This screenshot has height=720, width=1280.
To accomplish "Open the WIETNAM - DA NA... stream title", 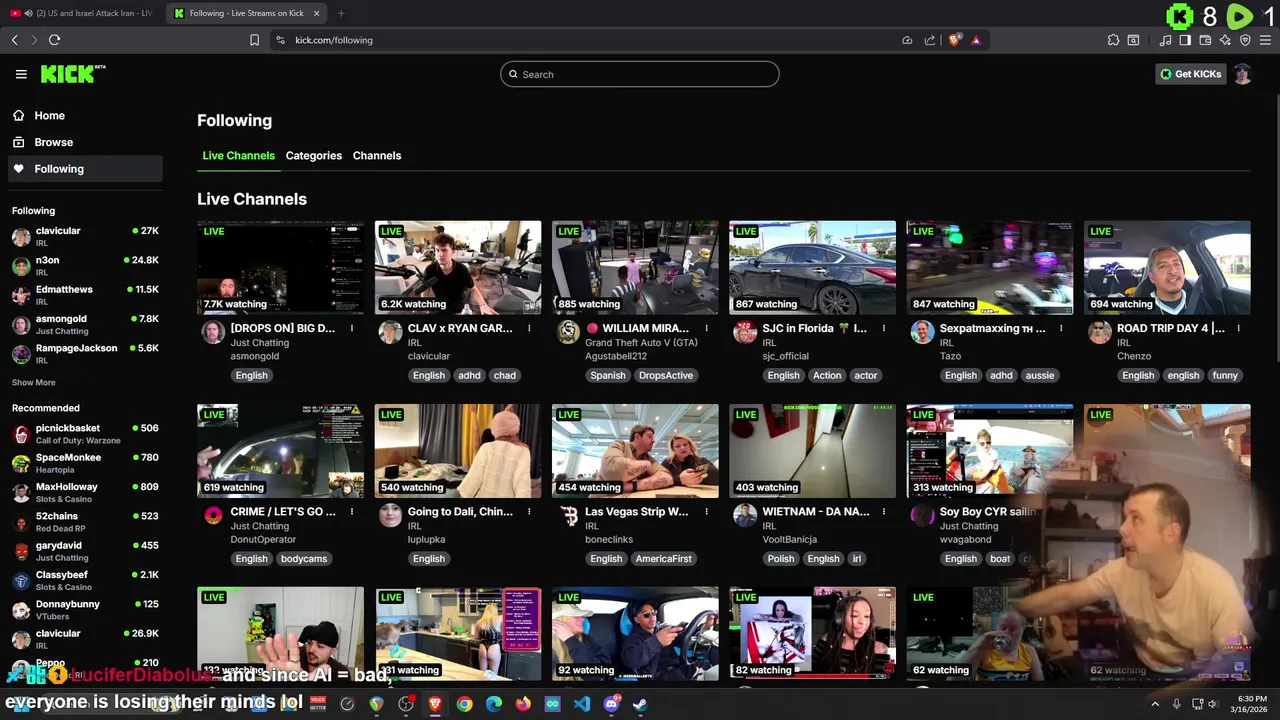I will [815, 512].
